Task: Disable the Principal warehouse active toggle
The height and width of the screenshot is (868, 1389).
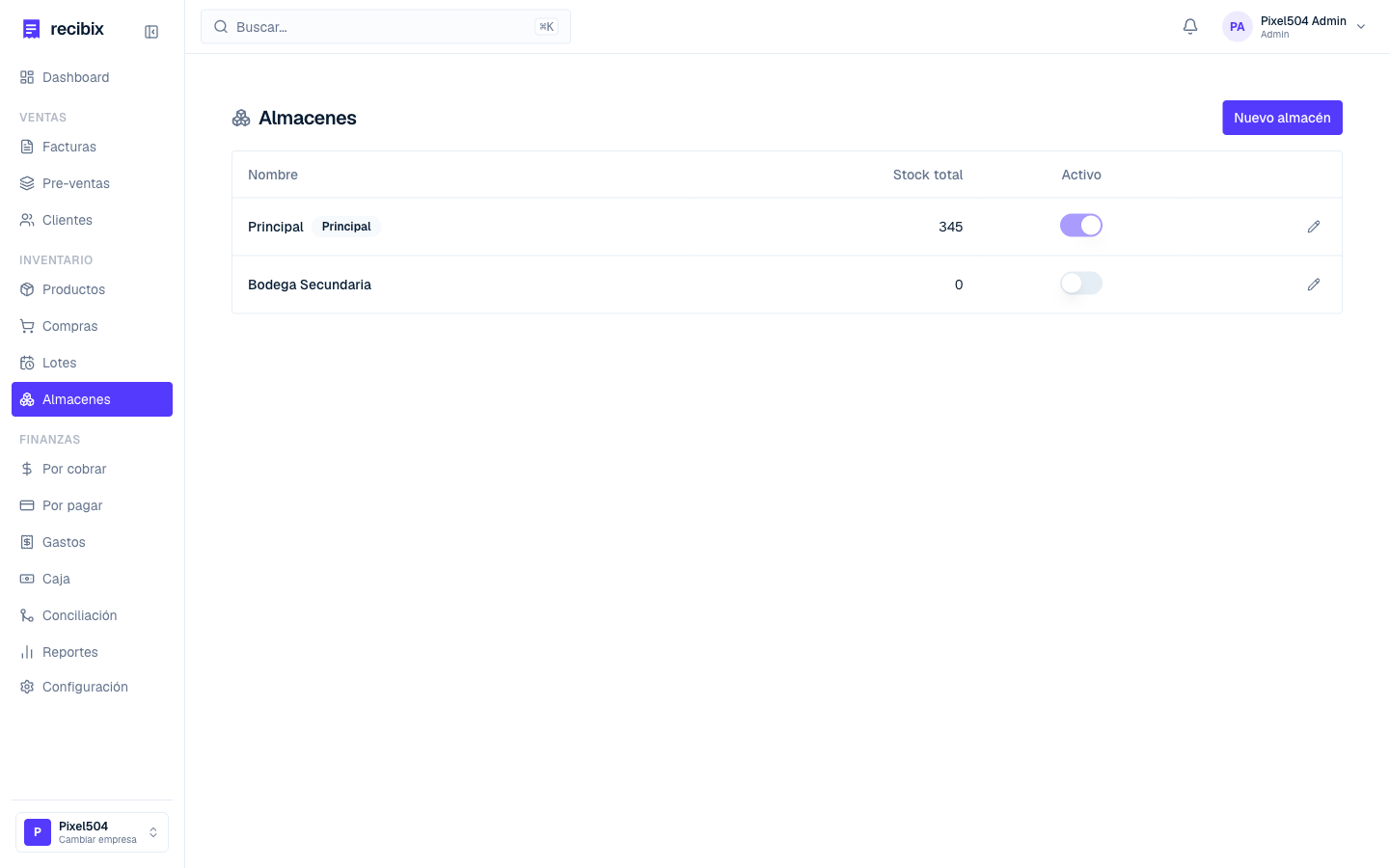Action: (x=1081, y=226)
